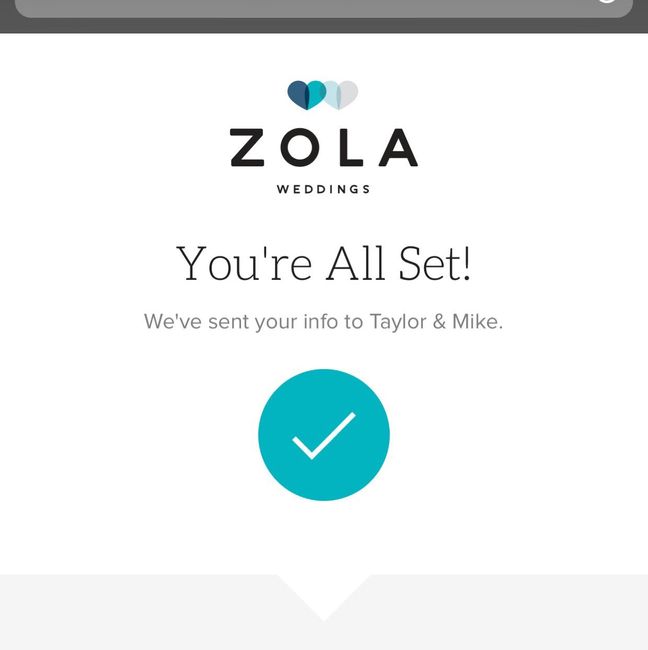Click the gray heart in Zola logo

click(x=348, y=95)
